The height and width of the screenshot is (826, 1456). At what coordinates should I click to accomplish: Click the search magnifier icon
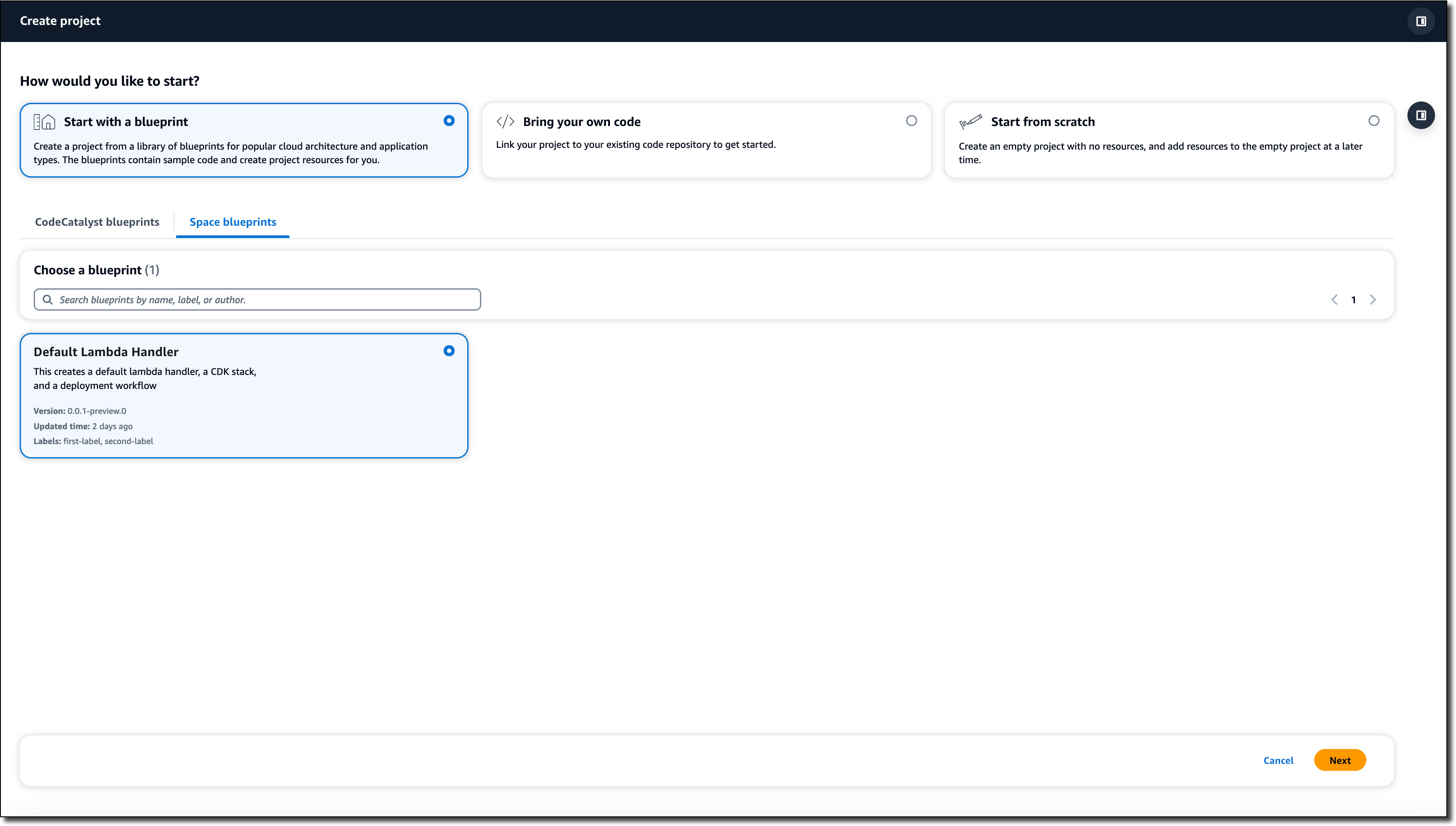click(48, 300)
